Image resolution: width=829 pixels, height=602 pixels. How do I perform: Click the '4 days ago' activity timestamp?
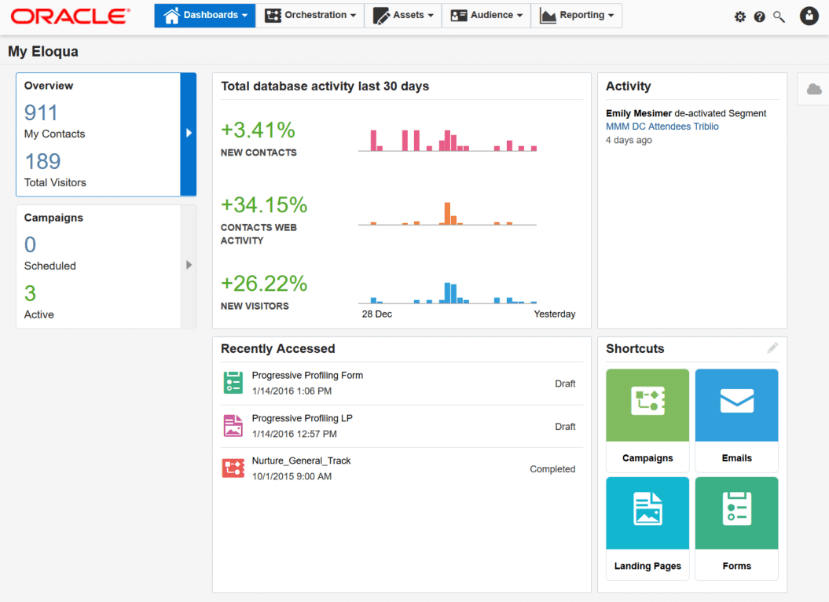629,140
